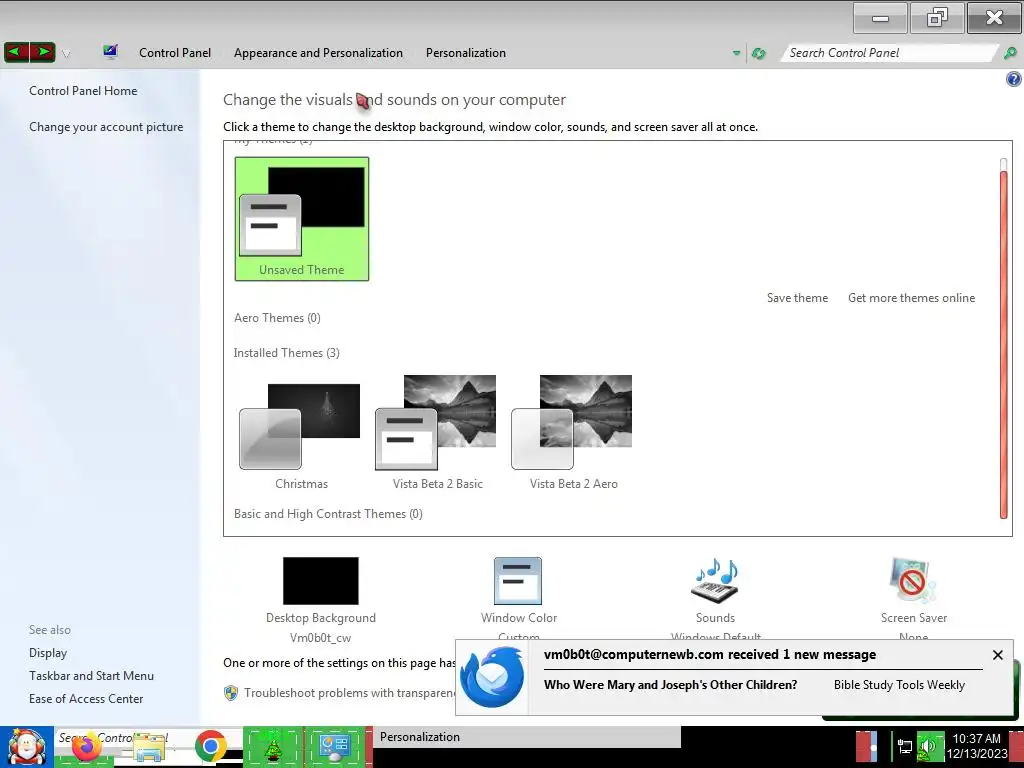Open Change your account picture
The width and height of the screenshot is (1024, 768).
coord(106,127)
